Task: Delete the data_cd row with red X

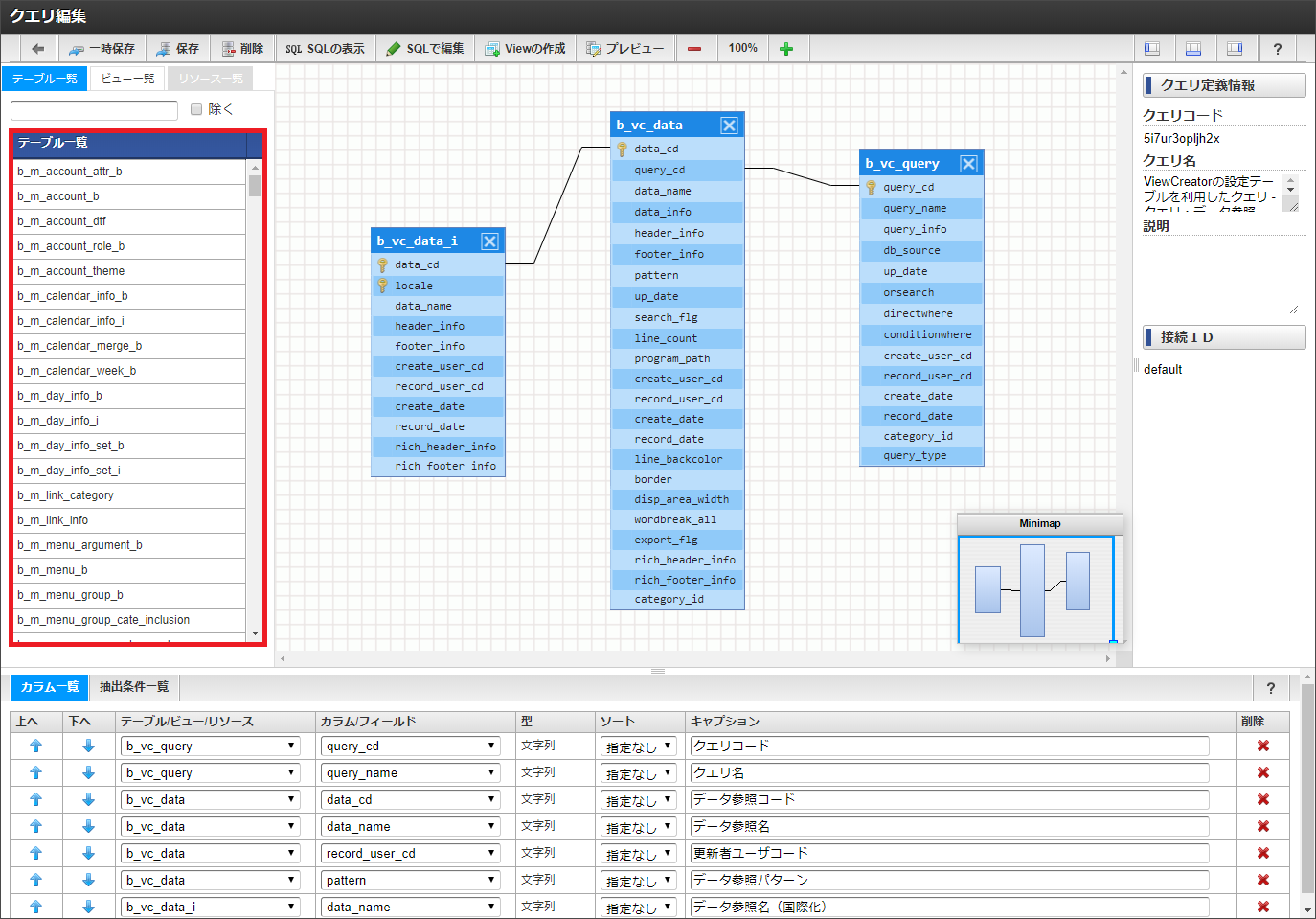Action: click(x=1263, y=799)
